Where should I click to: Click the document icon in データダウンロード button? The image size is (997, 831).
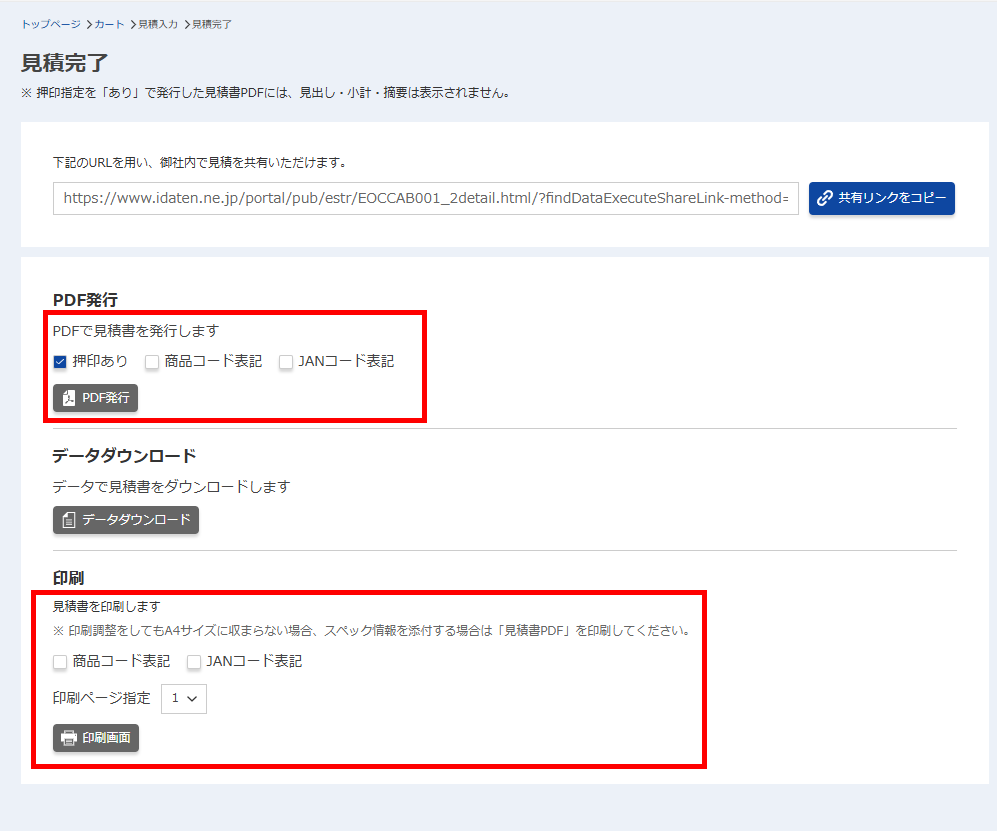pos(69,520)
